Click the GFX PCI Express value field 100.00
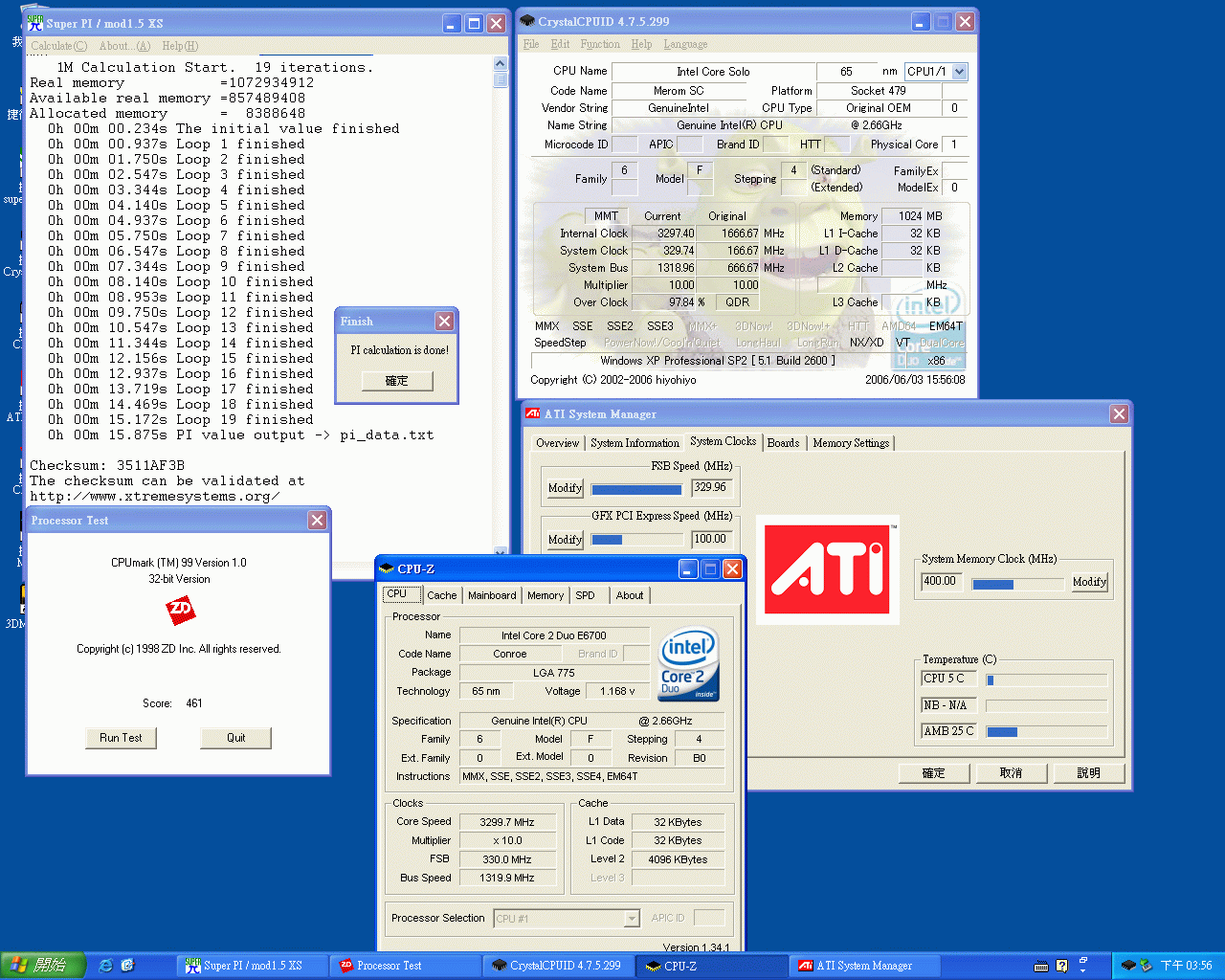The height and width of the screenshot is (980, 1225). coord(711,540)
